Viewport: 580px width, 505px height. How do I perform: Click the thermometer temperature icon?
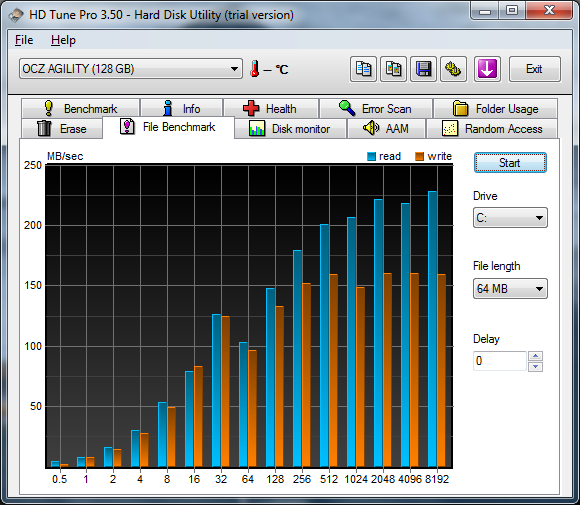click(254, 69)
